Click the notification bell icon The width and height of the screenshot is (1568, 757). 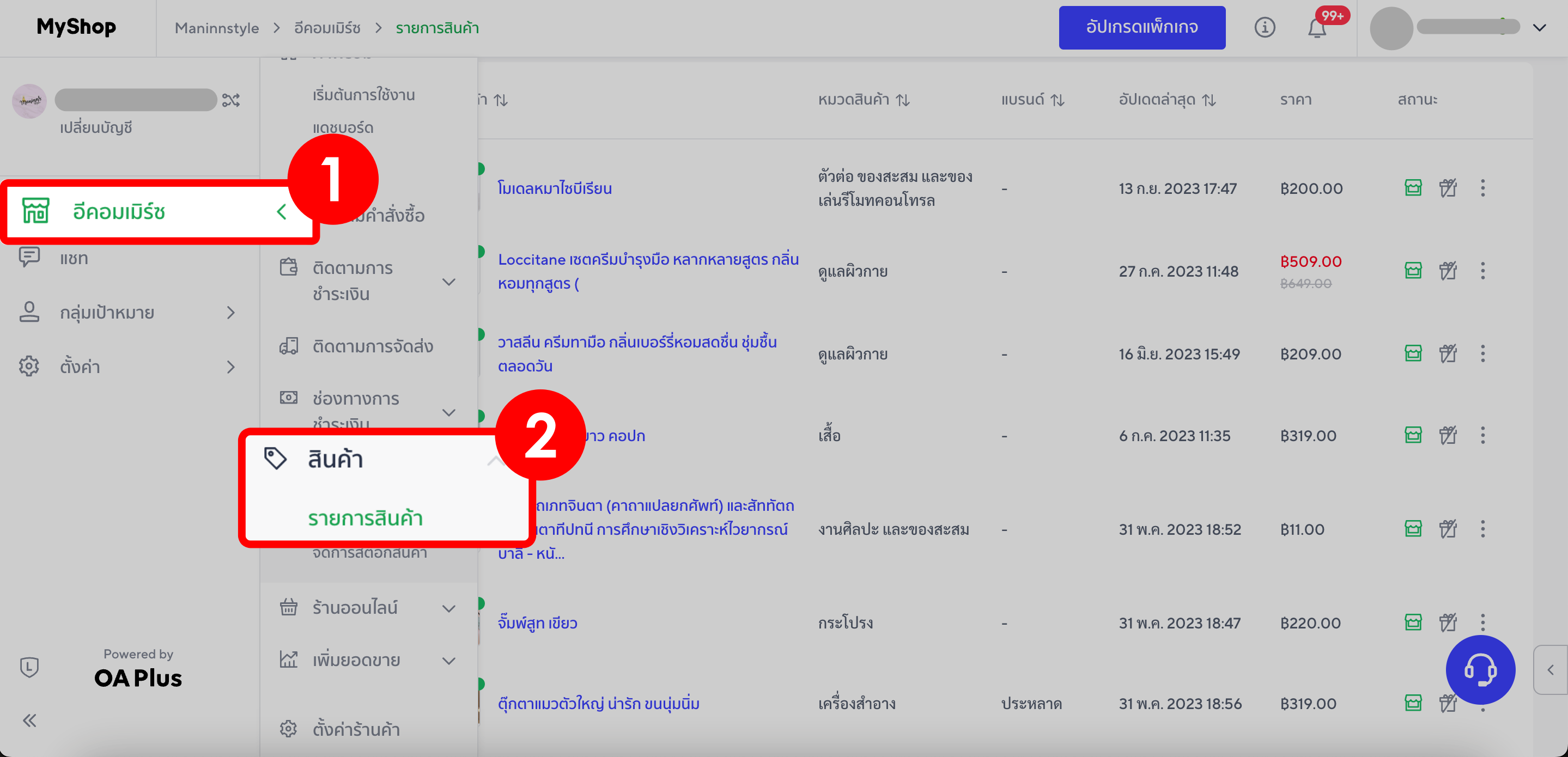[1317, 28]
